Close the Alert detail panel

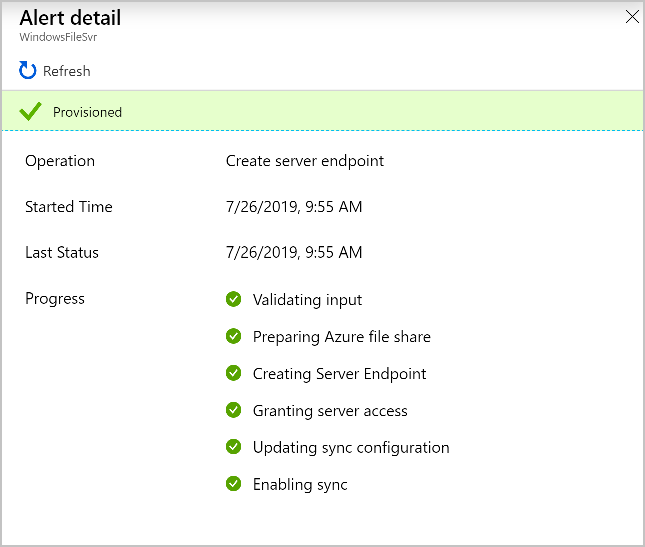(632, 17)
